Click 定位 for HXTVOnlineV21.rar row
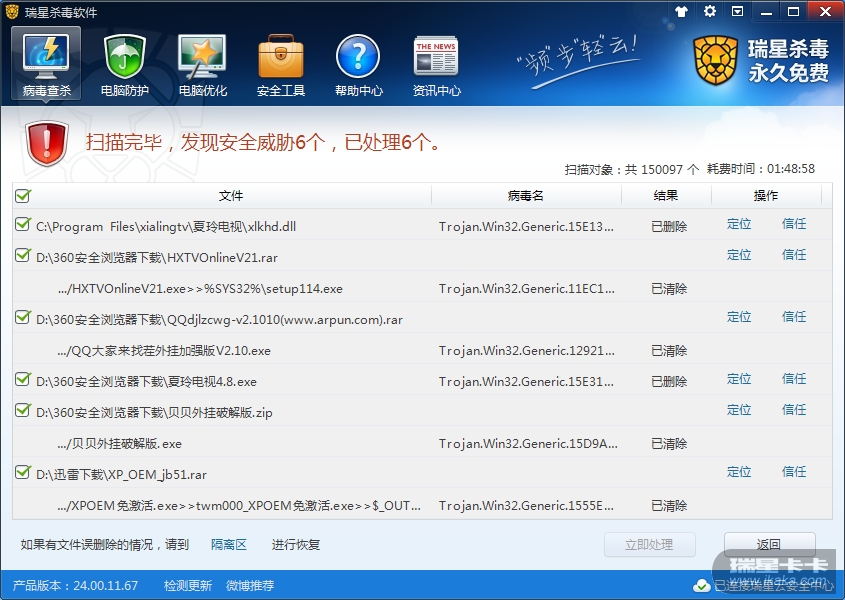Screen dimensions: 845x600 pos(739,254)
